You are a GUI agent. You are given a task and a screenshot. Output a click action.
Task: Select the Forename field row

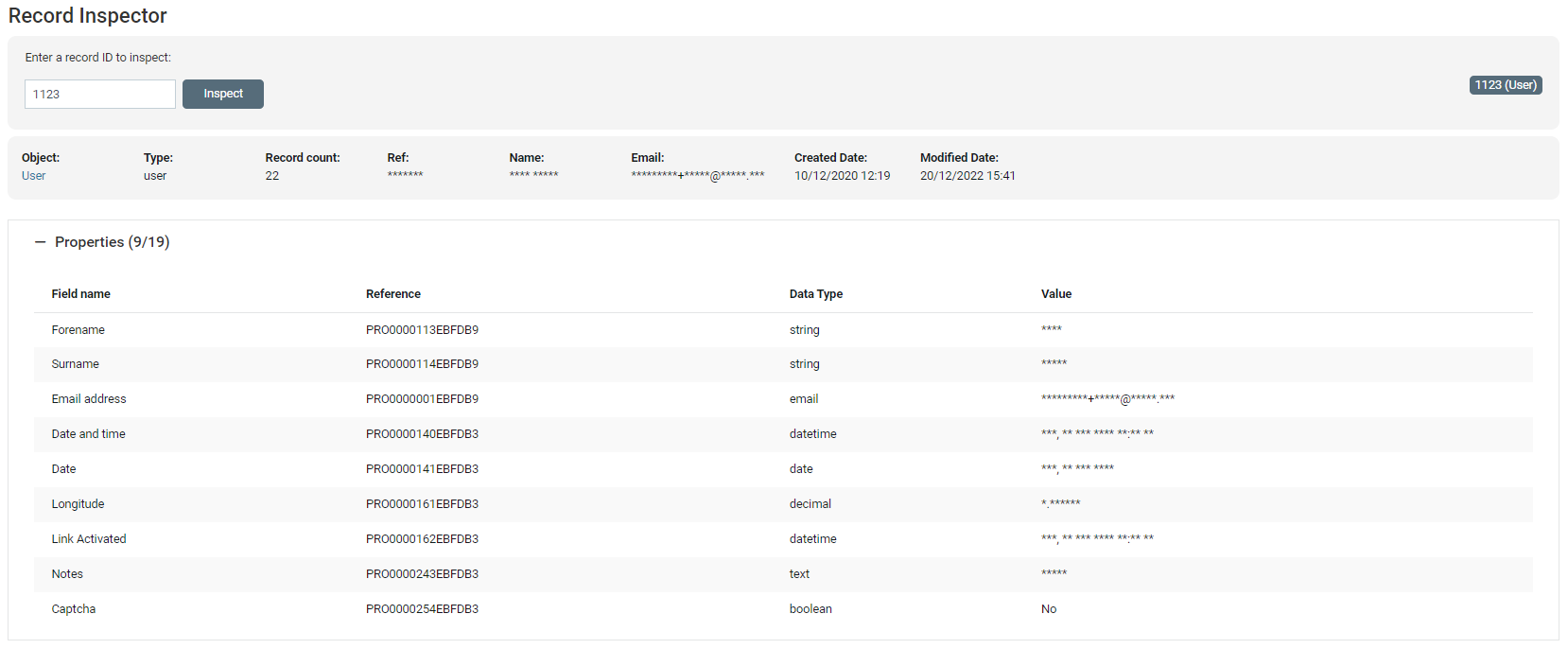coord(78,330)
